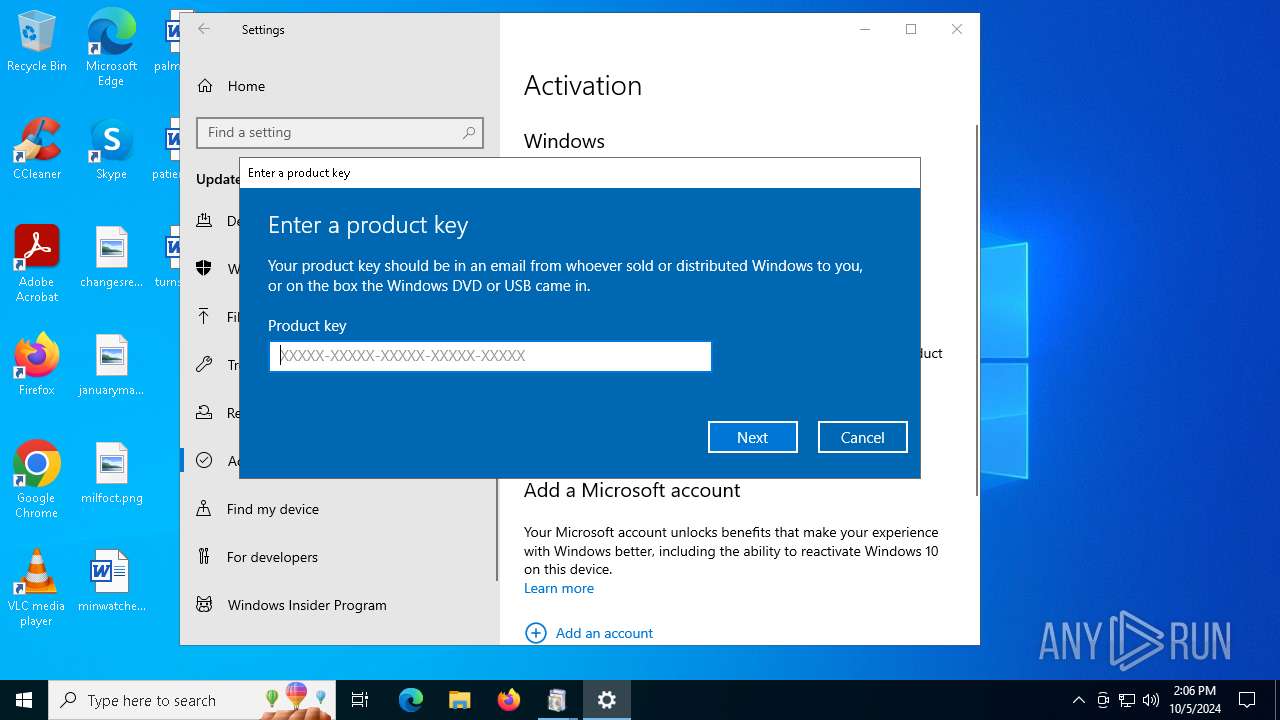Select Activation checkmark icon in sidebar

pyautogui.click(x=204, y=460)
